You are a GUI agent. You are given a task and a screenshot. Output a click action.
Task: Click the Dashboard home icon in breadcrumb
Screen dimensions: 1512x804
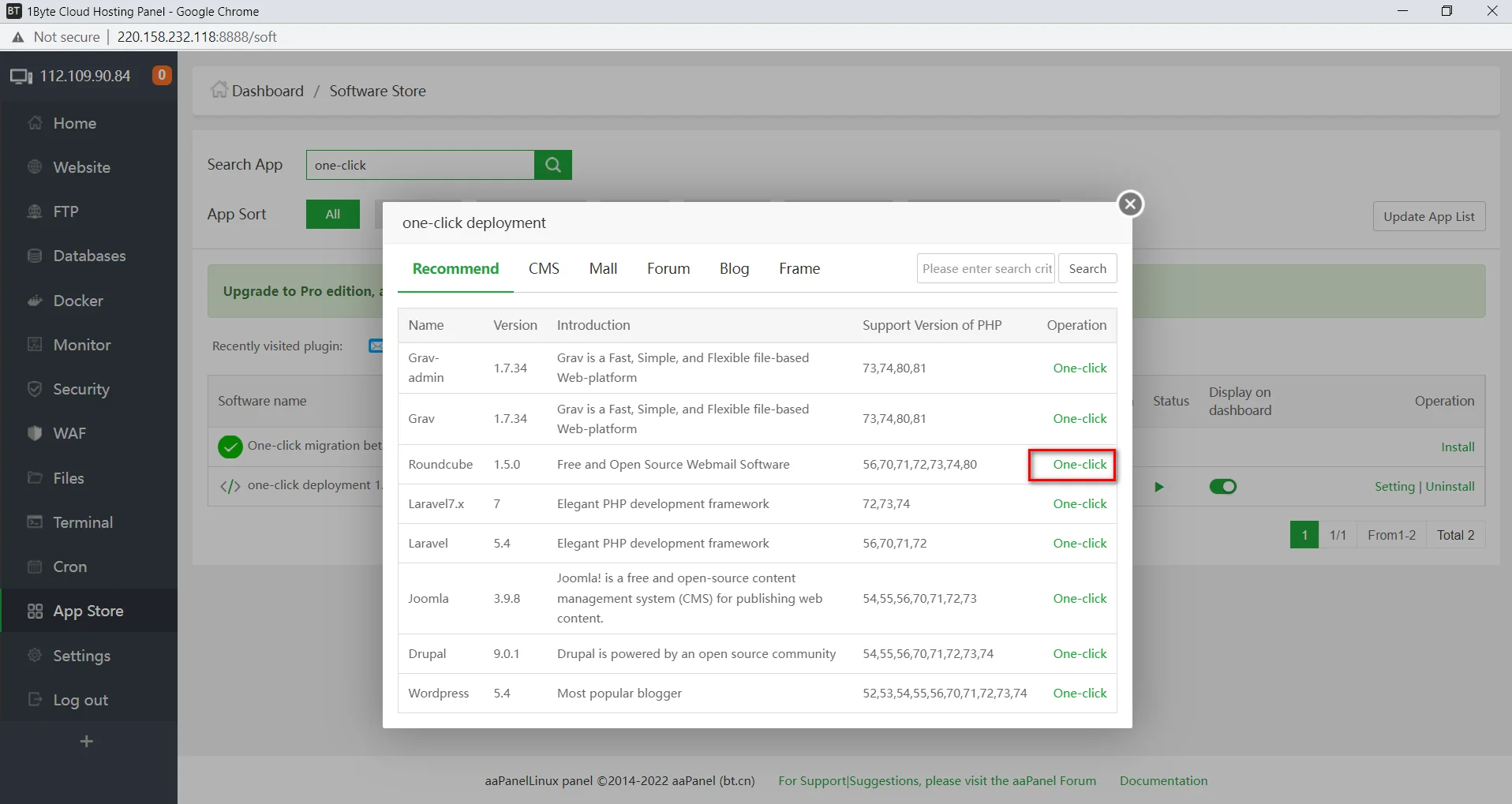click(x=219, y=90)
